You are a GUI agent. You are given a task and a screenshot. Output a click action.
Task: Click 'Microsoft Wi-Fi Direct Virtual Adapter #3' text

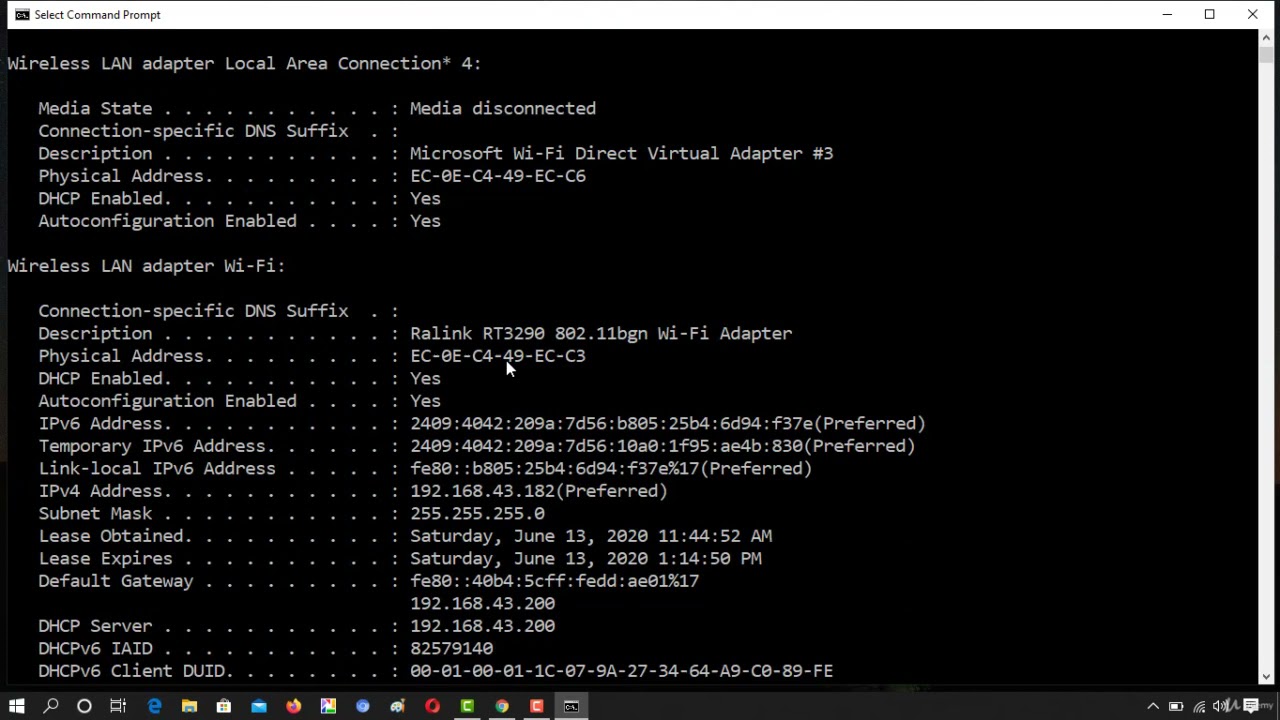(x=621, y=153)
